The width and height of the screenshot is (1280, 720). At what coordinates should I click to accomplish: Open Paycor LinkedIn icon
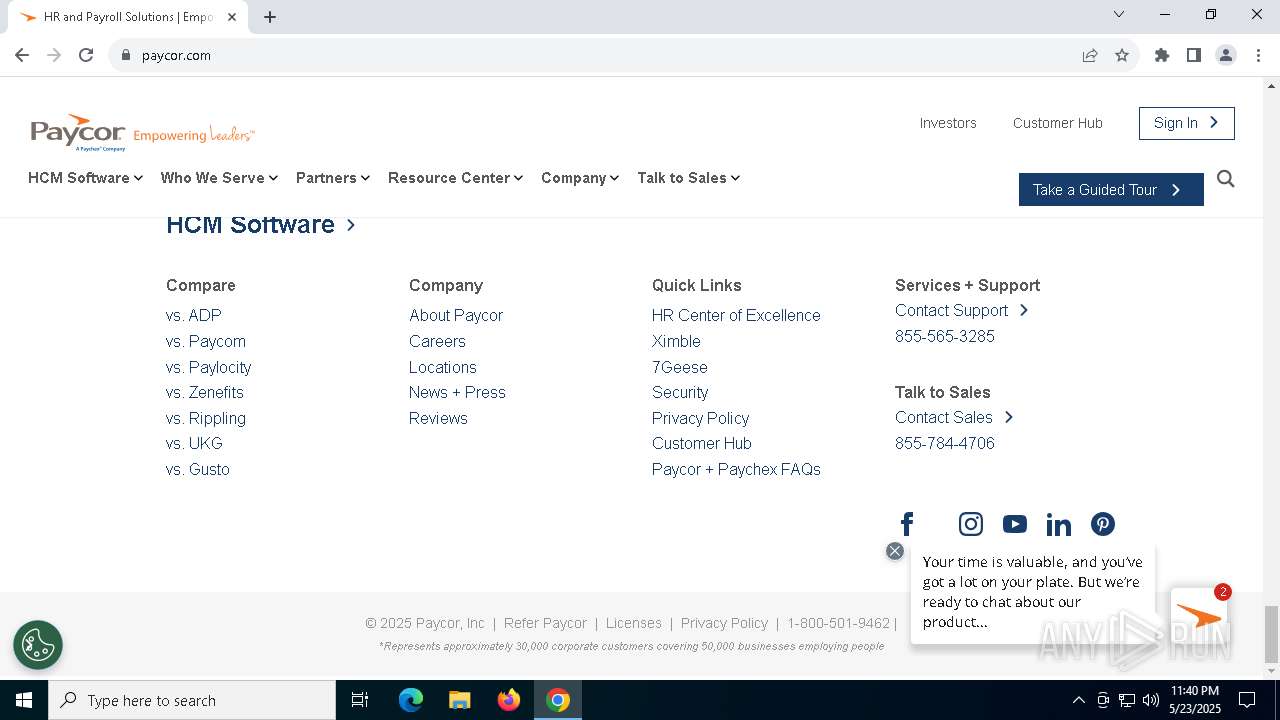point(1059,524)
